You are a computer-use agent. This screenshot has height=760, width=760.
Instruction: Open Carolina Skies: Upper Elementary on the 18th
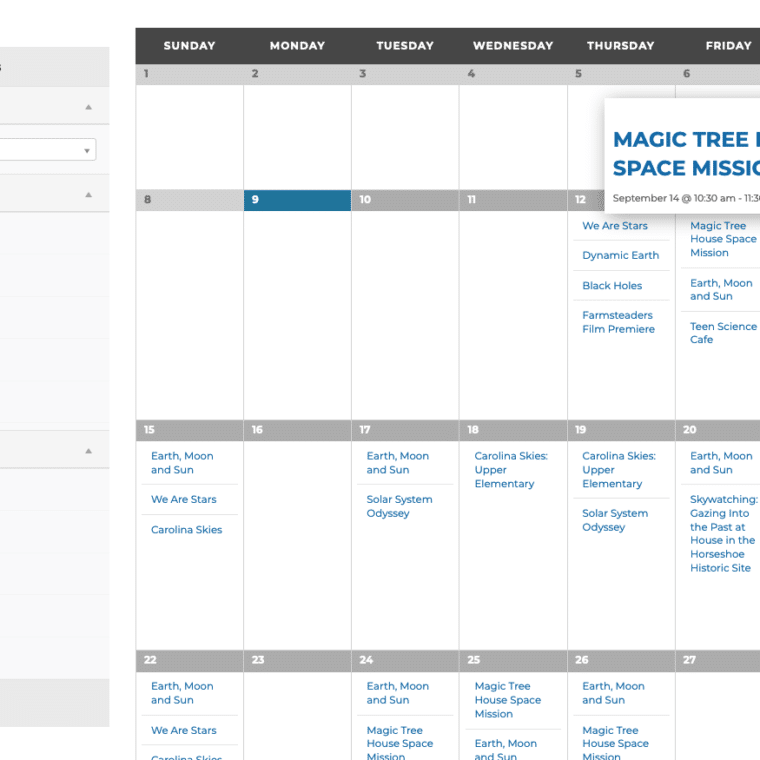click(510, 470)
